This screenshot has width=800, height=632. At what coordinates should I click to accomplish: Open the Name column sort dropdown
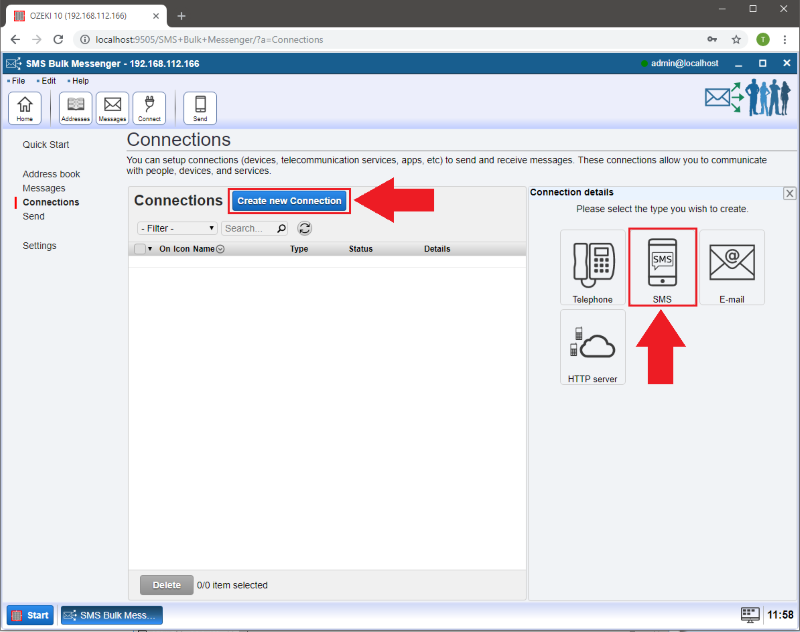pyautogui.click(x=220, y=249)
